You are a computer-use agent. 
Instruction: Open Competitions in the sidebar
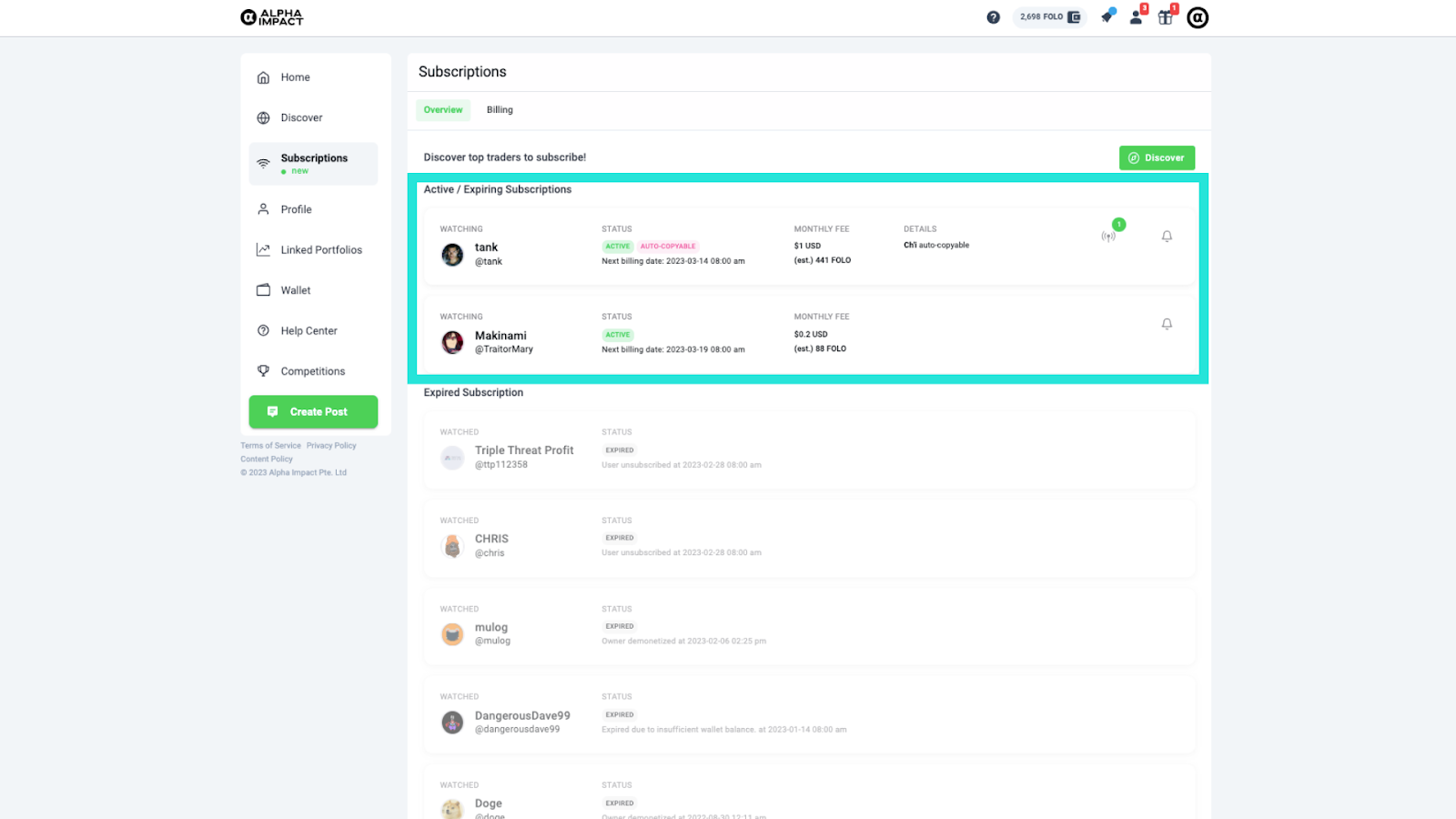pyautogui.click(x=313, y=371)
